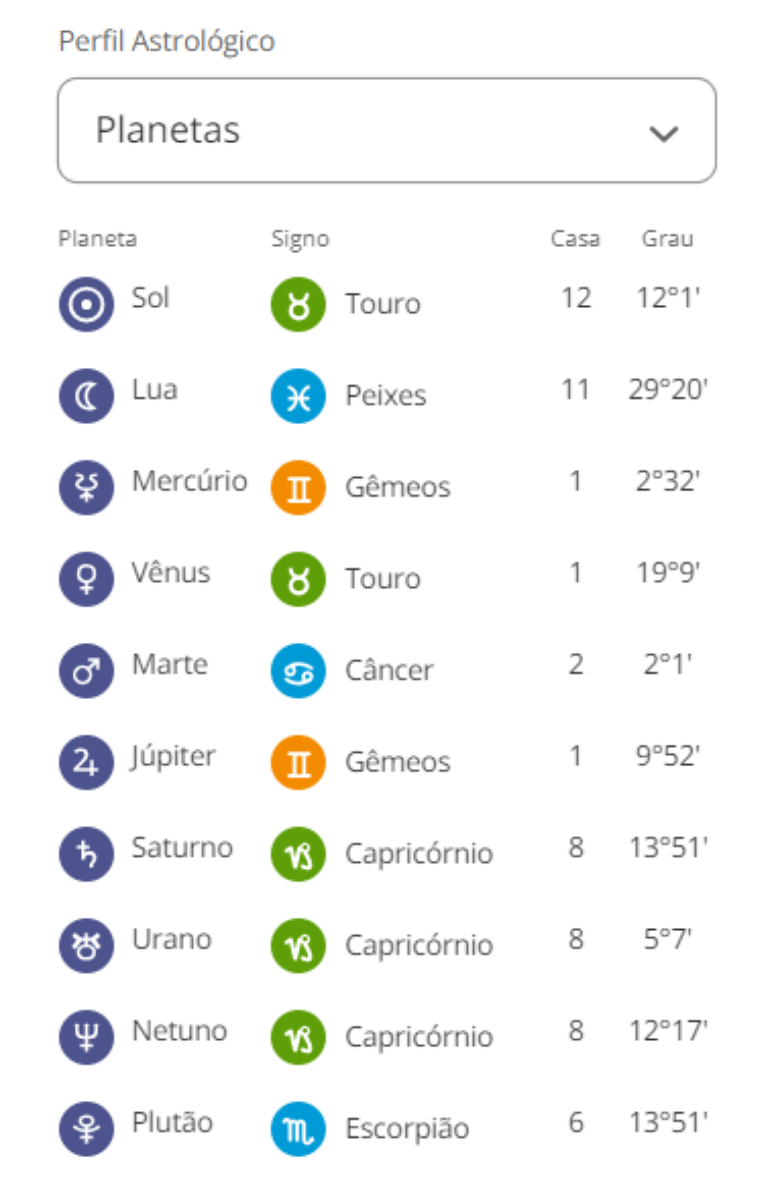Click the Vênus planet icon
The width and height of the screenshot is (774, 1181).
tap(87, 579)
